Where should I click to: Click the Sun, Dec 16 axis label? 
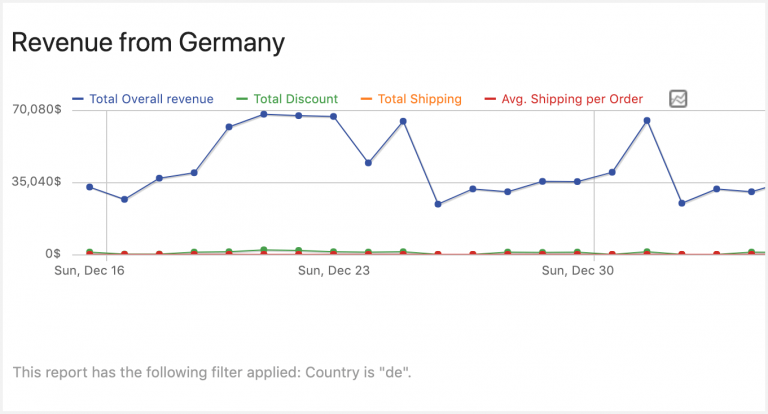coord(90,270)
